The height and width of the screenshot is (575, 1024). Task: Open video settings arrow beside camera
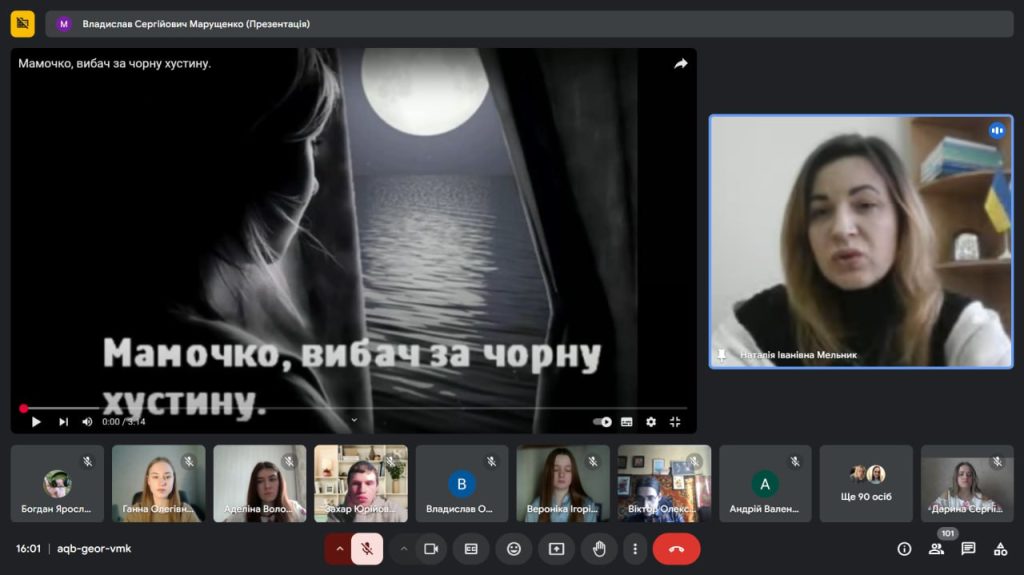pos(404,549)
